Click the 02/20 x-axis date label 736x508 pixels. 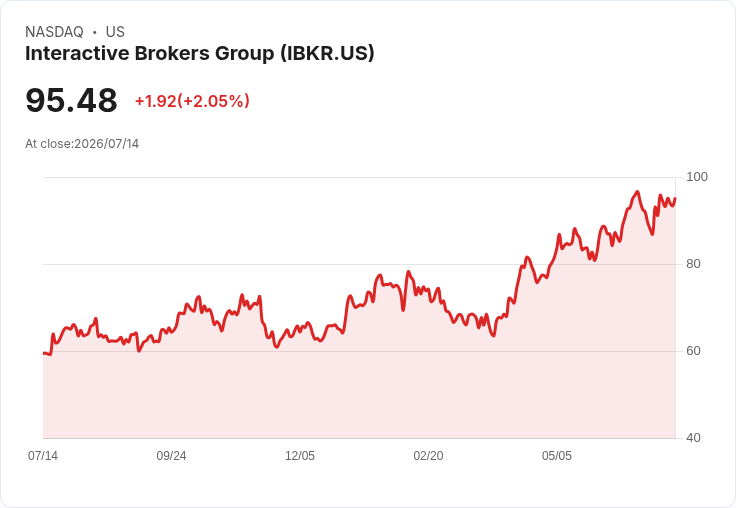pos(428,455)
